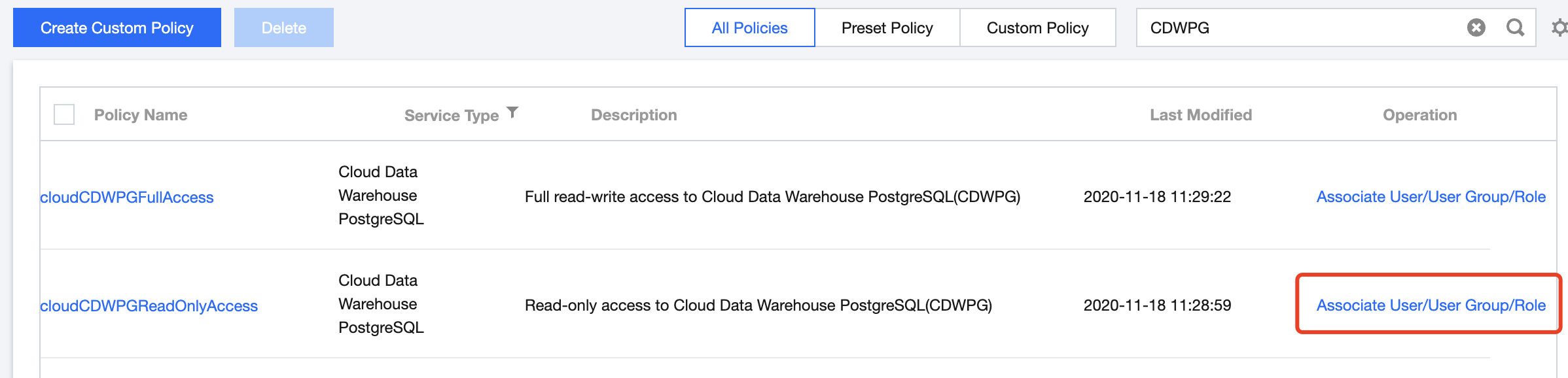
Task: Switch to the Preset Policy tab
Action: tap(887, 27)
